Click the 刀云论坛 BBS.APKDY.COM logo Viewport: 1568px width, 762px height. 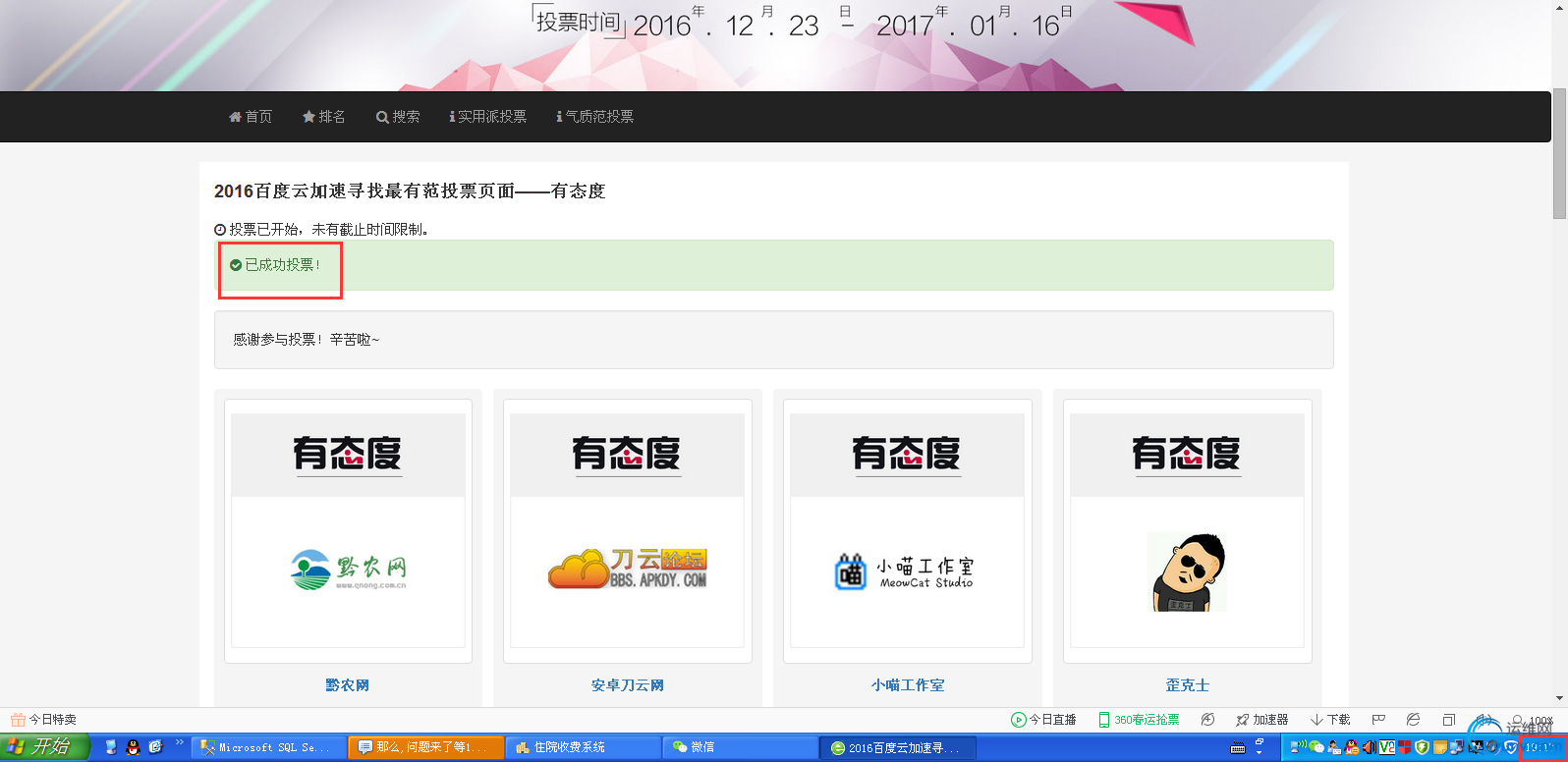628,569
